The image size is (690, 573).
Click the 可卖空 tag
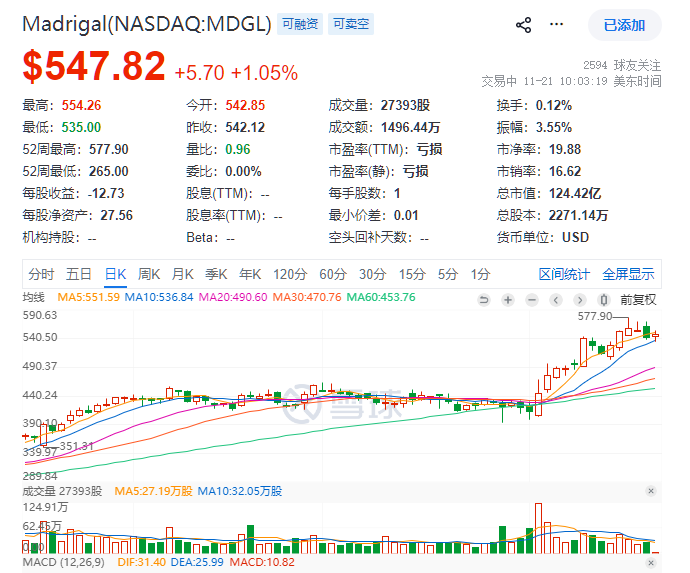coord(351,24)
